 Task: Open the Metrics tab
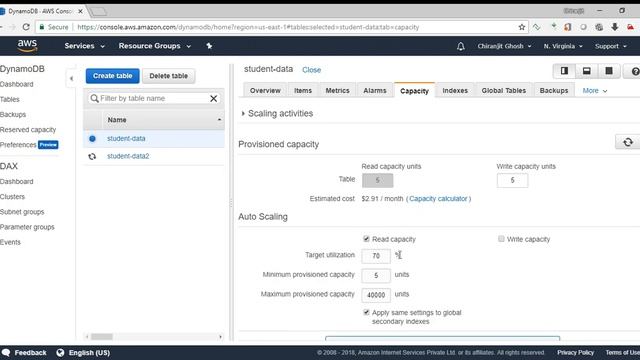tap(337, 91)
